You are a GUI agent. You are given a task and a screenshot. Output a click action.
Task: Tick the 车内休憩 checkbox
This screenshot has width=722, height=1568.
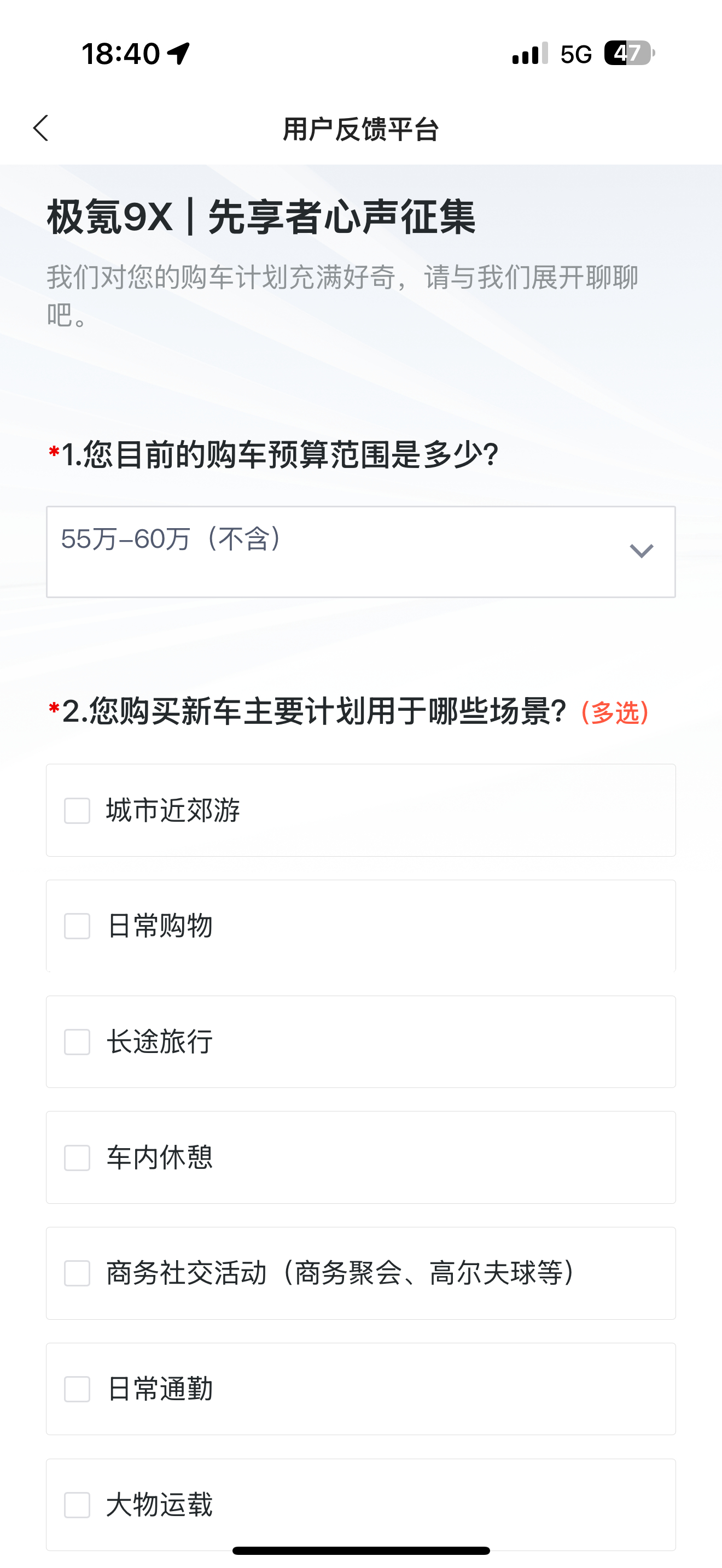pyautogui.click(x=77, y=1158)
